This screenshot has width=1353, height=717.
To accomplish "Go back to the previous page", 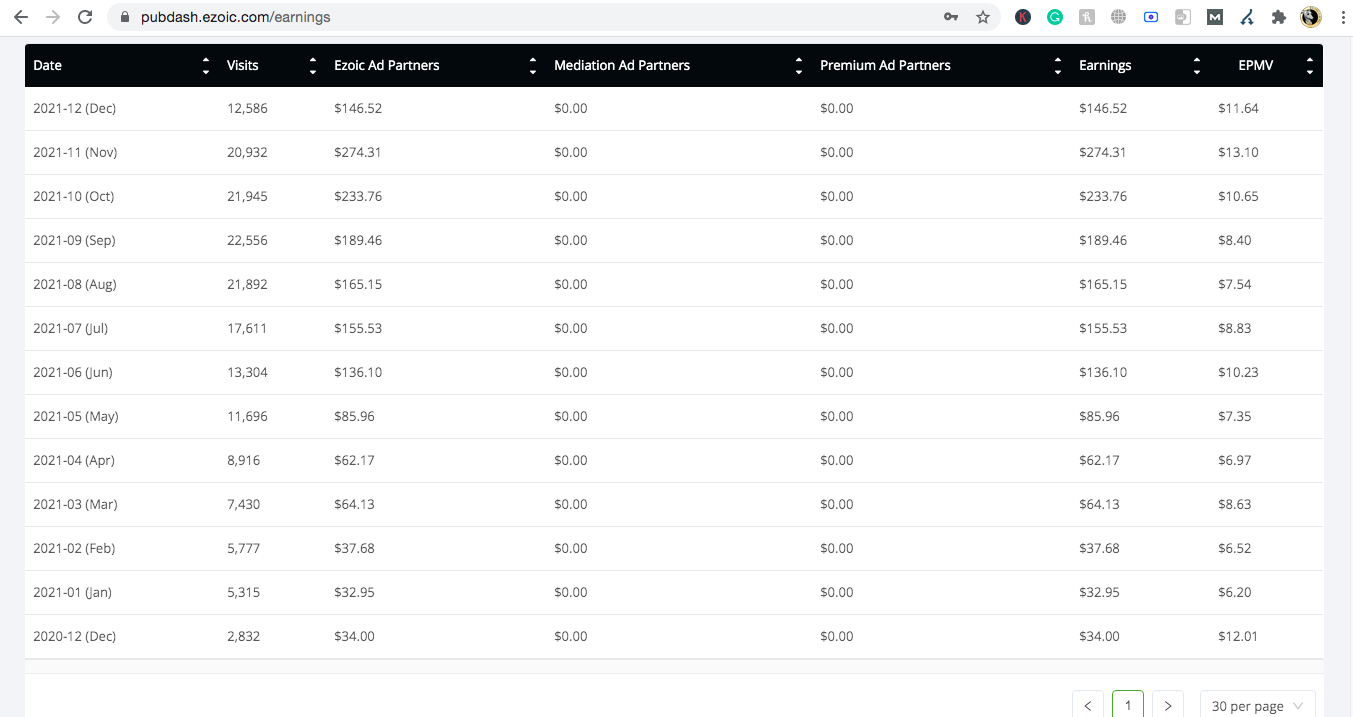I will coord(21,17).
